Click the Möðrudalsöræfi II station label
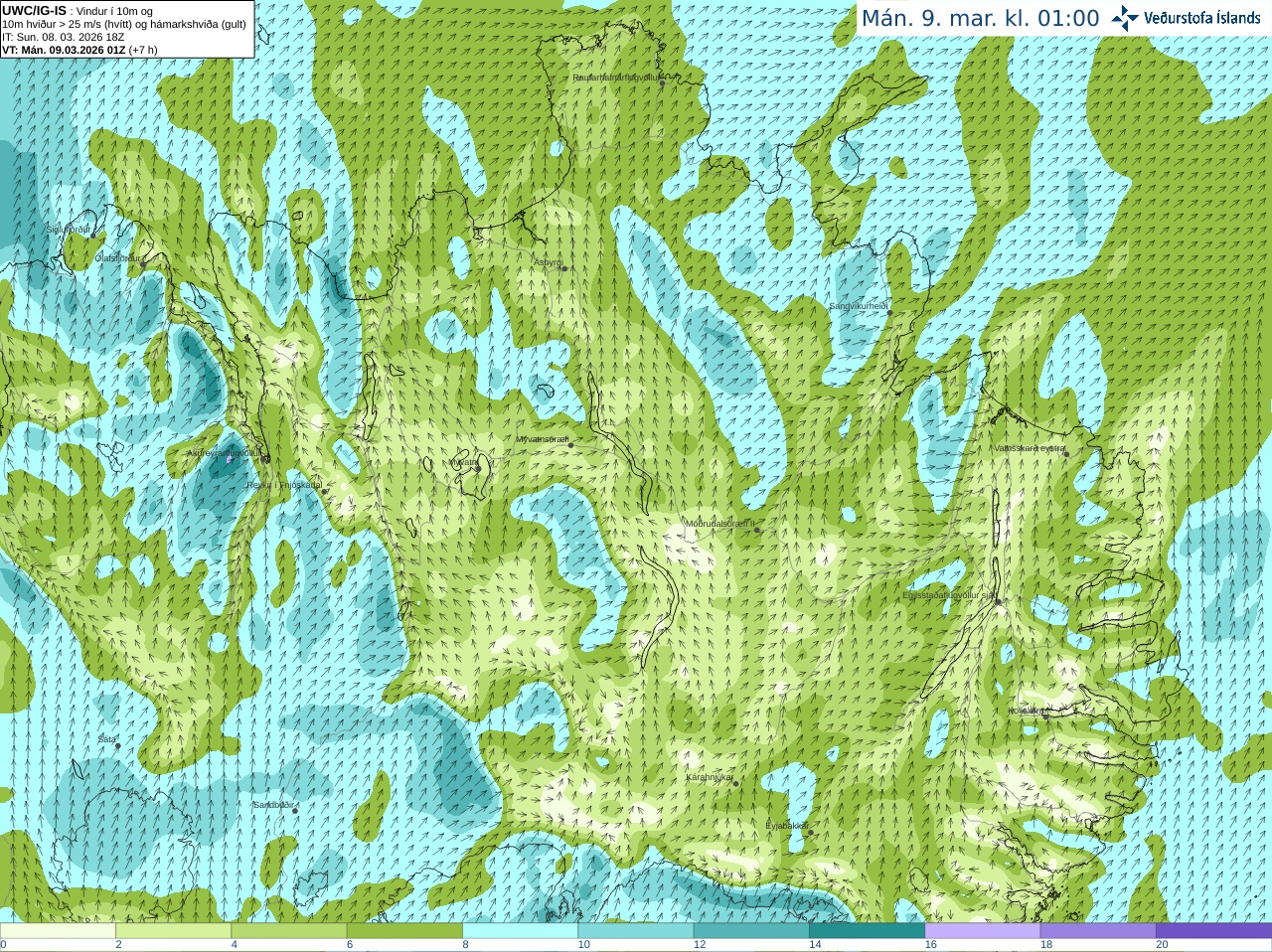The image size is (1272, 952). [720, 524]
